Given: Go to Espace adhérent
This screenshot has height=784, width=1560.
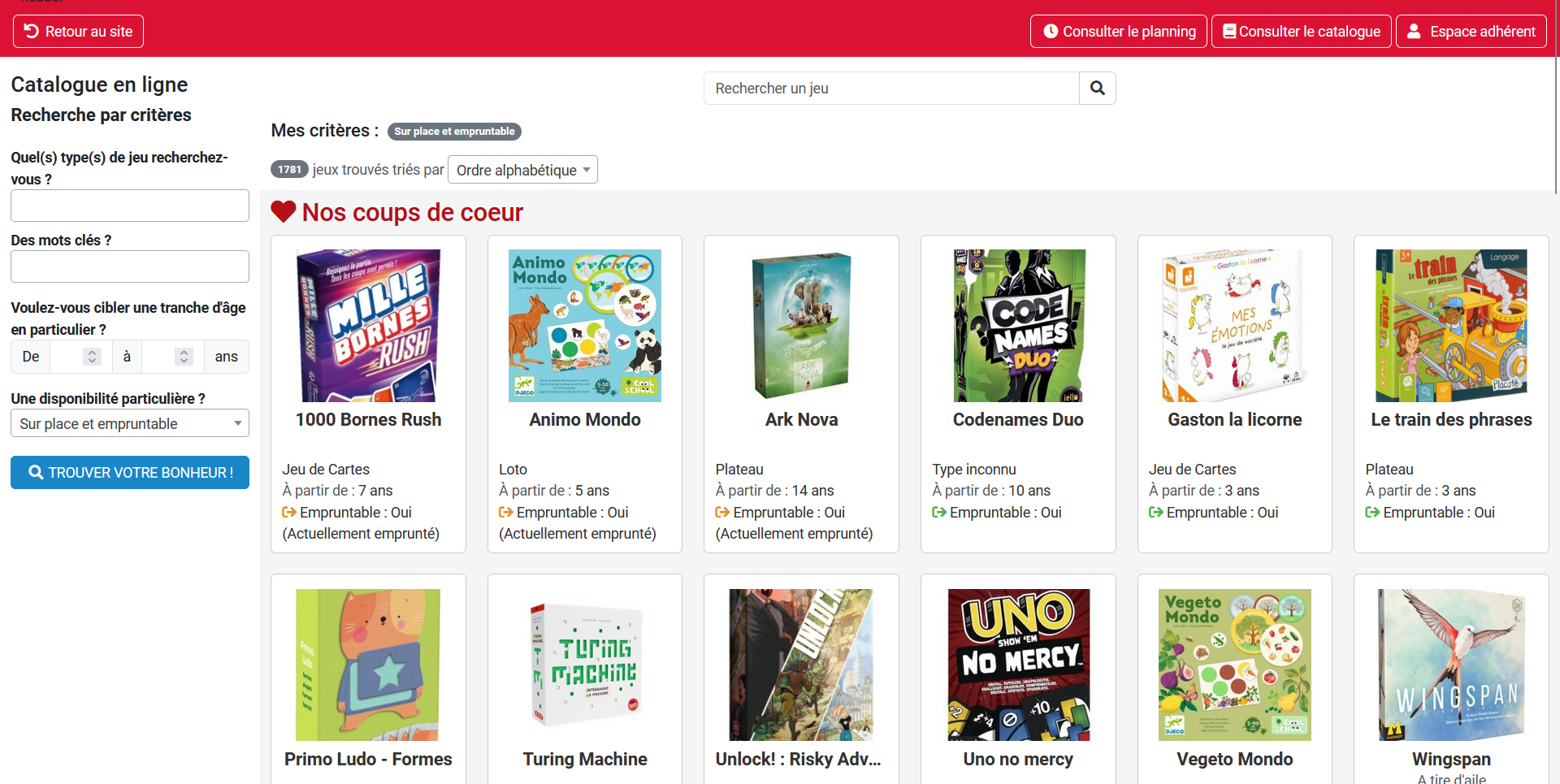Looking at the screenshot, I should (1471, 31).
